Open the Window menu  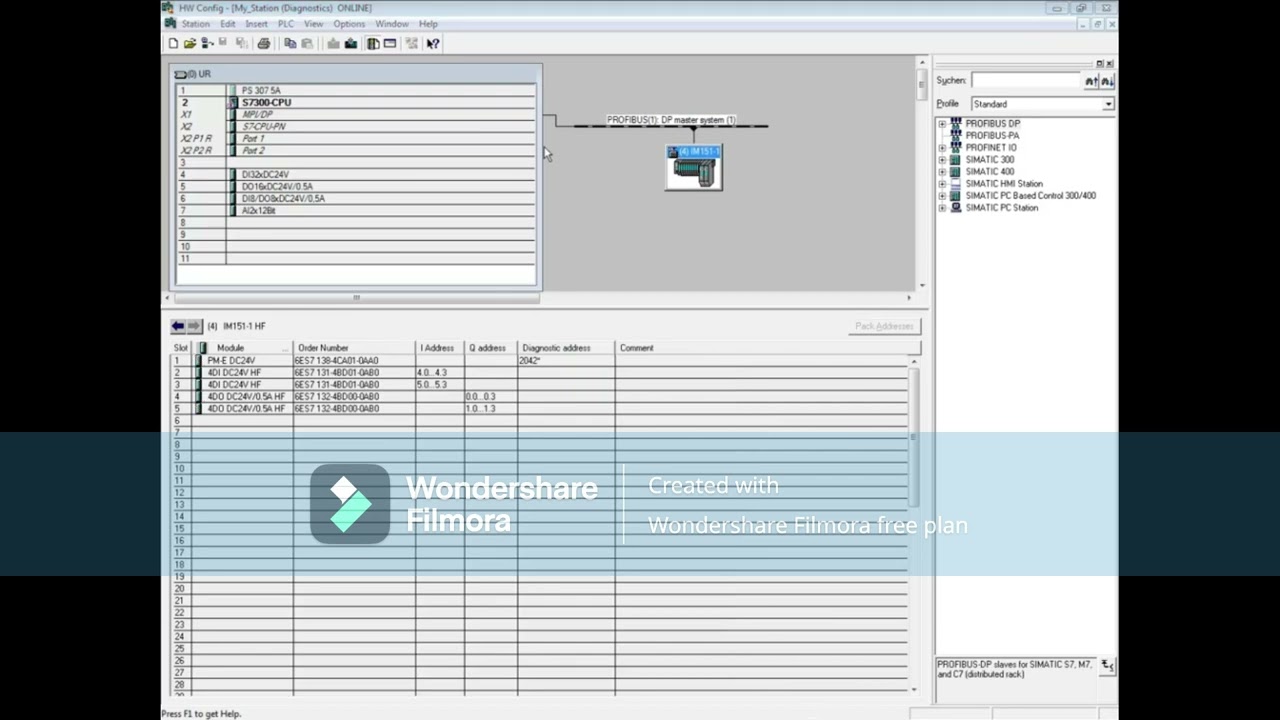point(392,24)
